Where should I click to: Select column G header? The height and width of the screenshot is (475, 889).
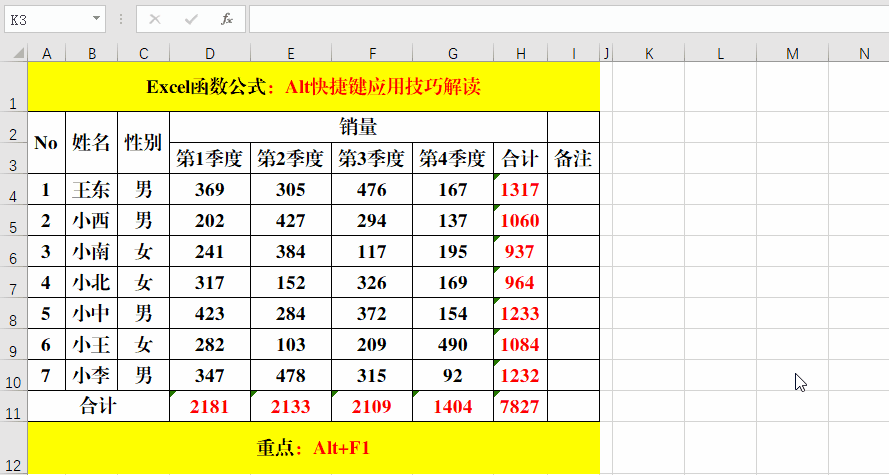click(453, 54)
